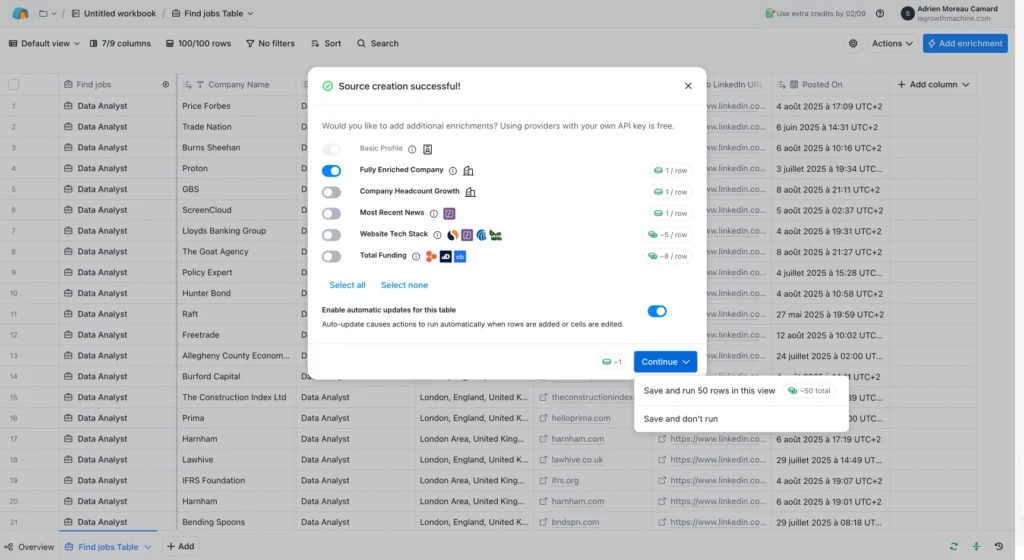Switch to the Overview tab
The image size is (1024, 560).
29,547
